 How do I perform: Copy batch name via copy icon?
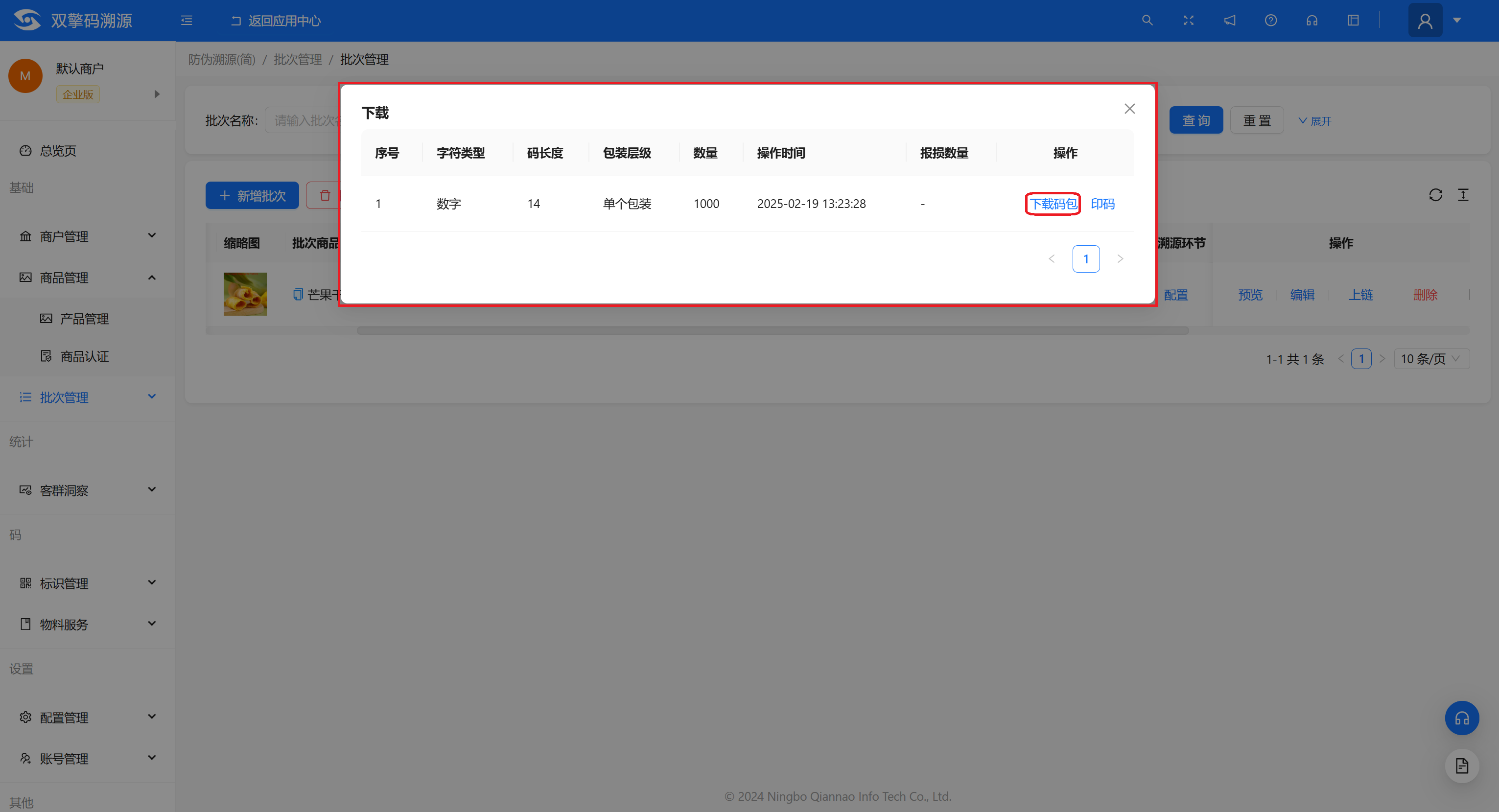[x=298, y=294]
